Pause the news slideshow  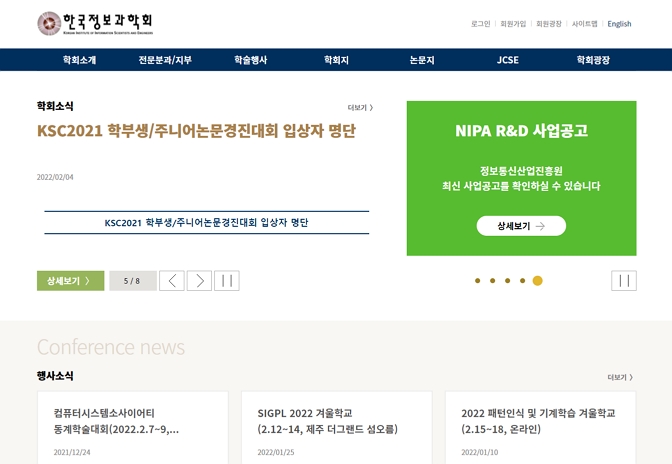[x=227, y=281]
